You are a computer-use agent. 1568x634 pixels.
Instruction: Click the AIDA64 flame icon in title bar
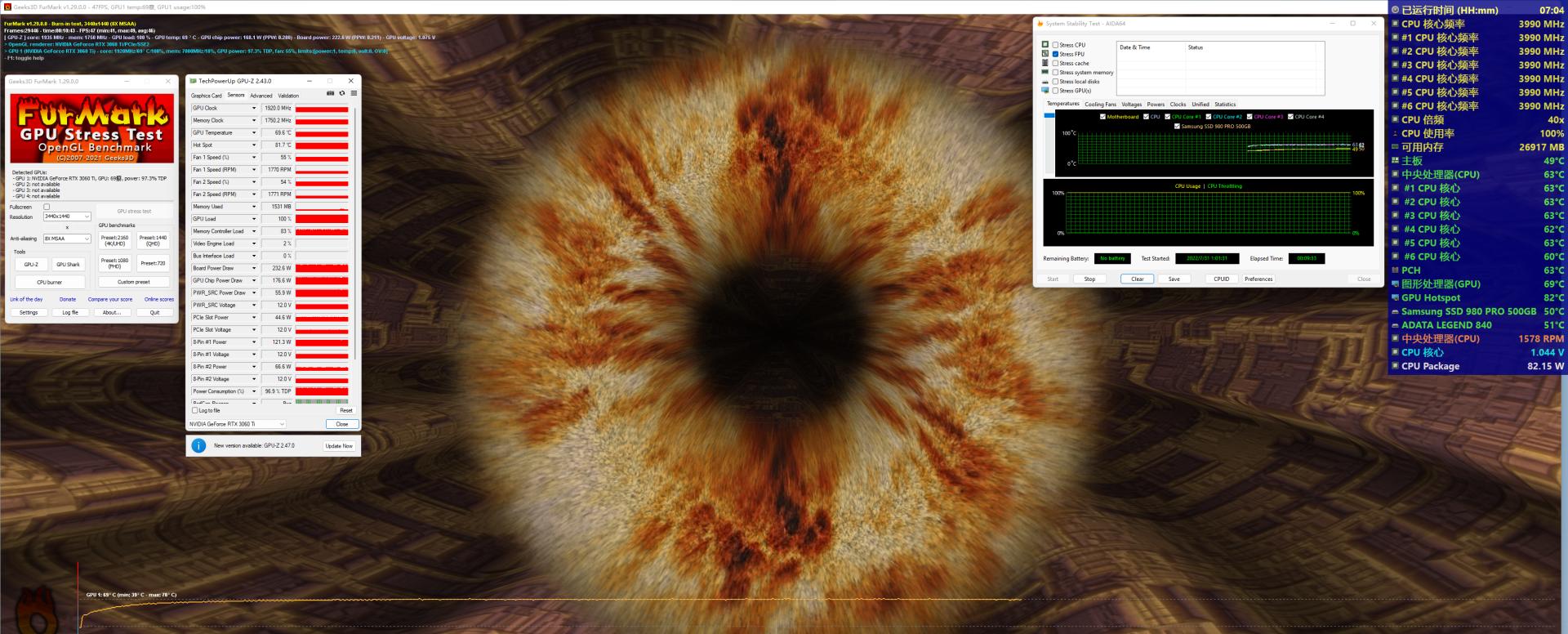pyautogui.click(x=1040, y=24)
